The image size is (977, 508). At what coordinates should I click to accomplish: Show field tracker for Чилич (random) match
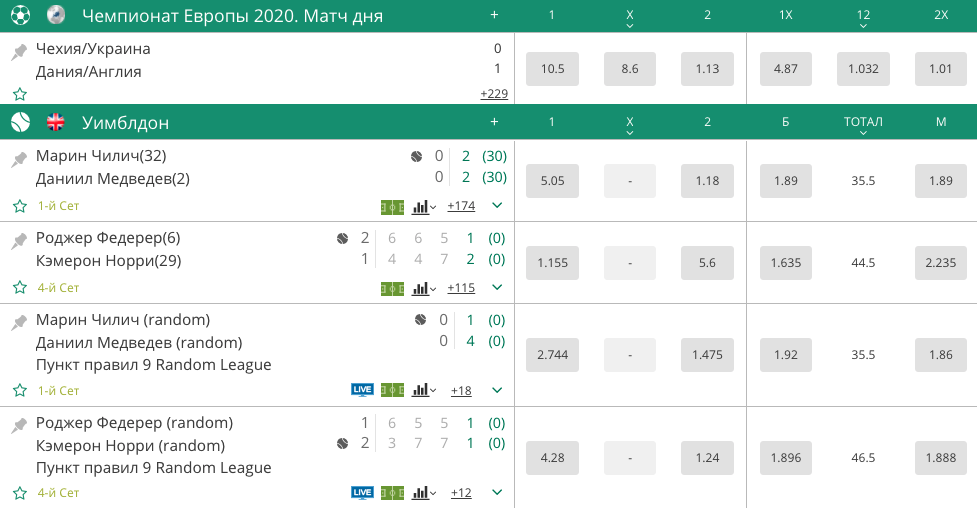click(x=392, y=390)
